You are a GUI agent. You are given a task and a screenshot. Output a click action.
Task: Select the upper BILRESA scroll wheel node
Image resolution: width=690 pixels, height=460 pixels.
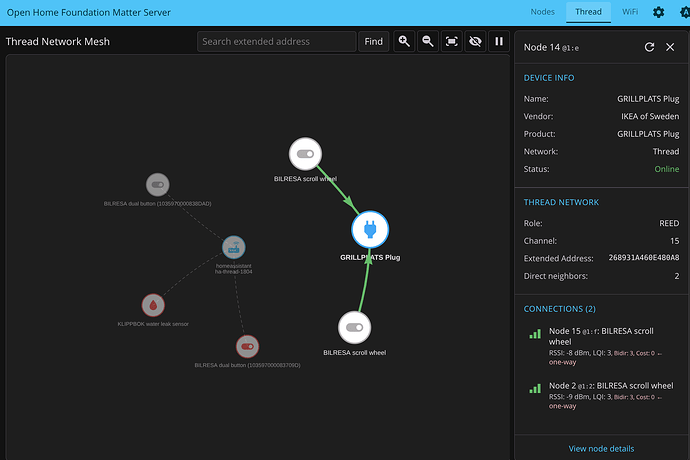pyautogui.click(x=305, y=154)
